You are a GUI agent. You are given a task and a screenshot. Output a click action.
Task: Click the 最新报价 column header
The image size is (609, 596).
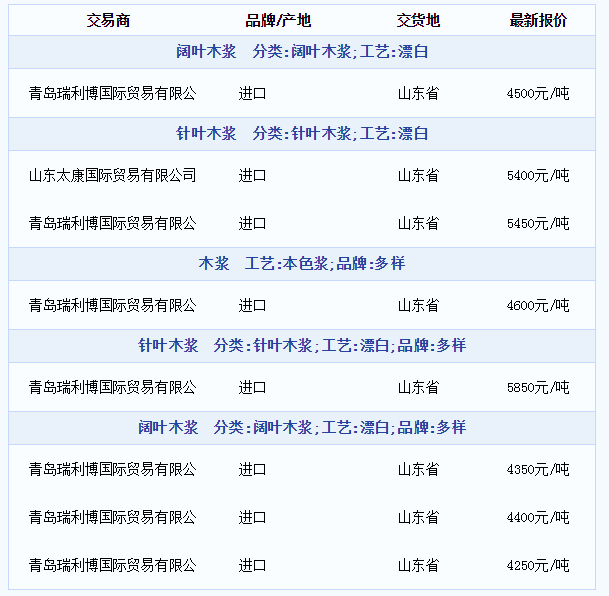pos(538,20)
